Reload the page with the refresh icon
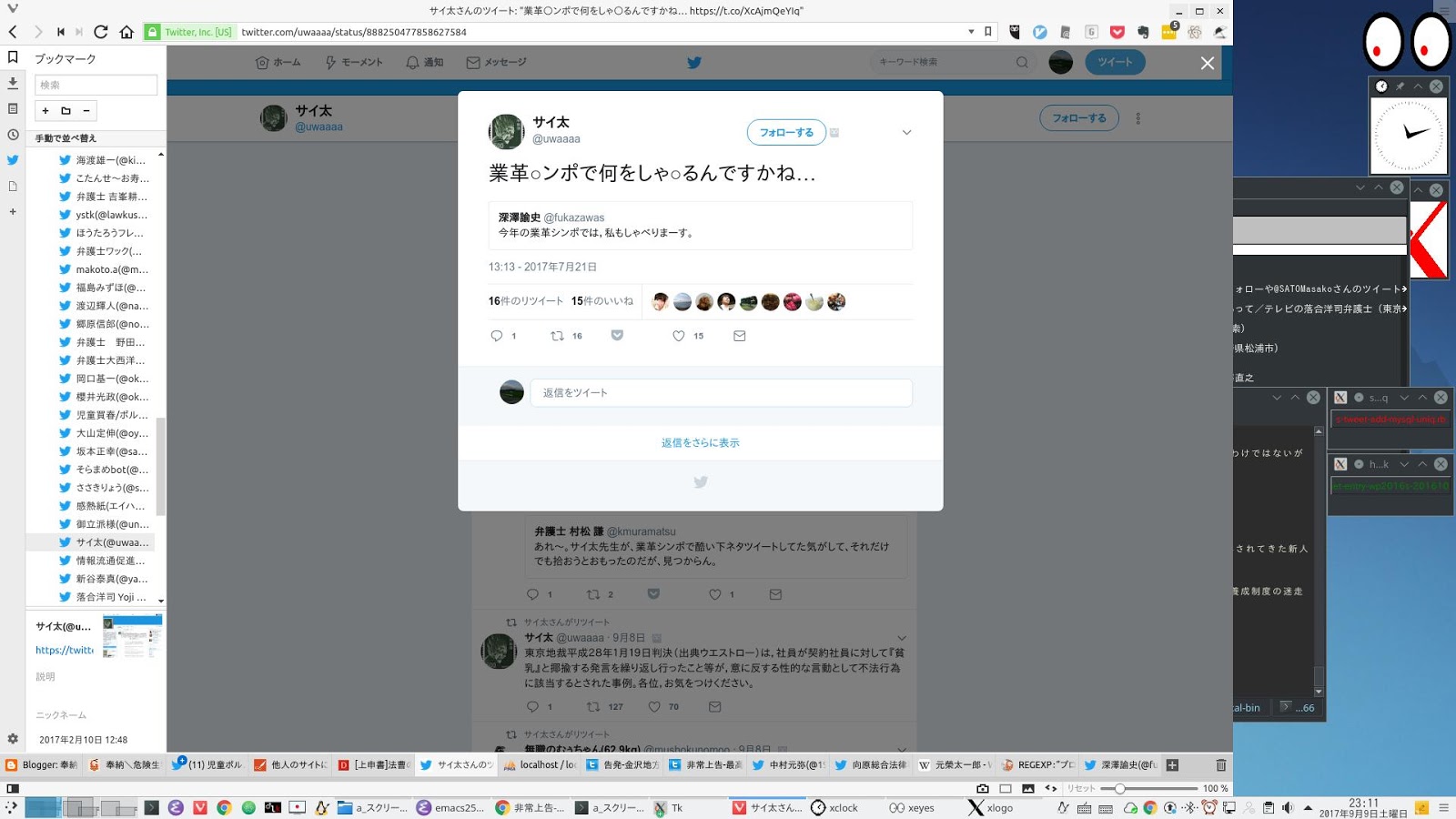This screenshot has width=1456, height=819. point(101,32)
